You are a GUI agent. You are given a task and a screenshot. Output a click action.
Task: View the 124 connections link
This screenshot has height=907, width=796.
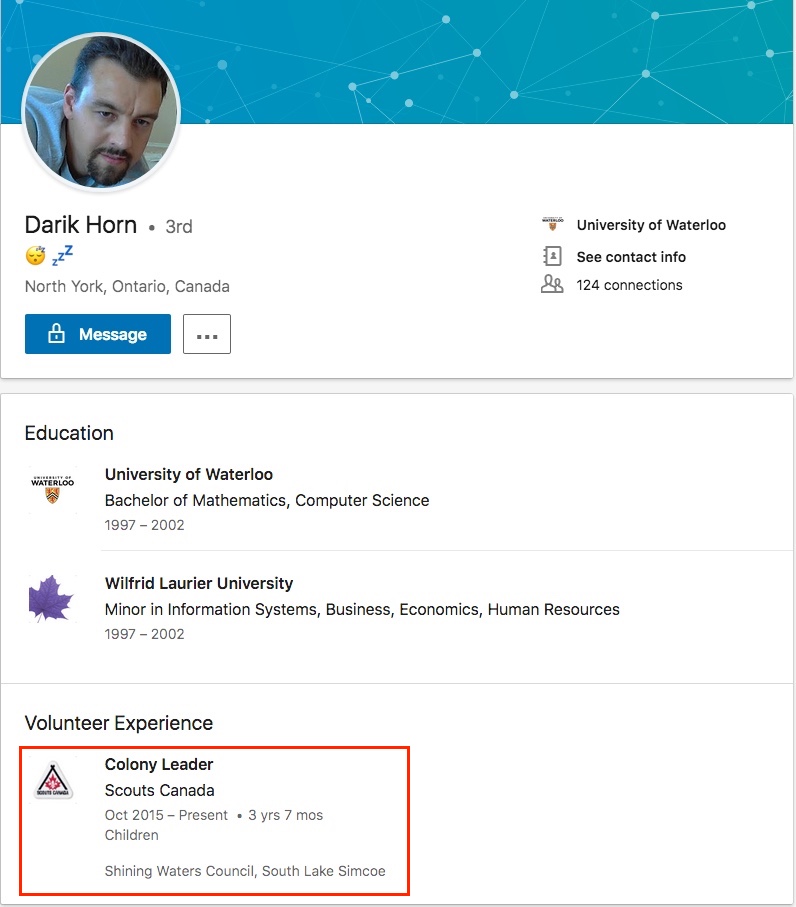[629, 285]
